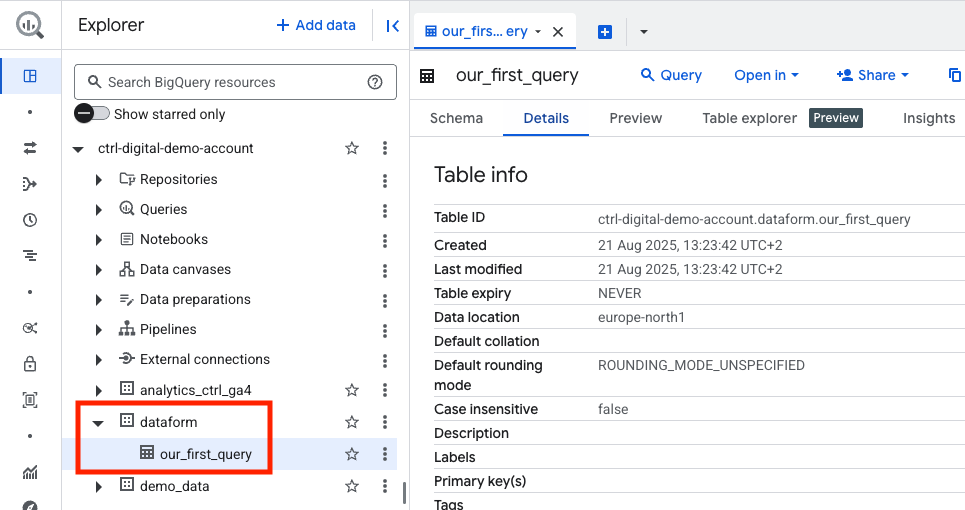
Task: Click the BigQuery logo icon
Action: click(30, 25)
